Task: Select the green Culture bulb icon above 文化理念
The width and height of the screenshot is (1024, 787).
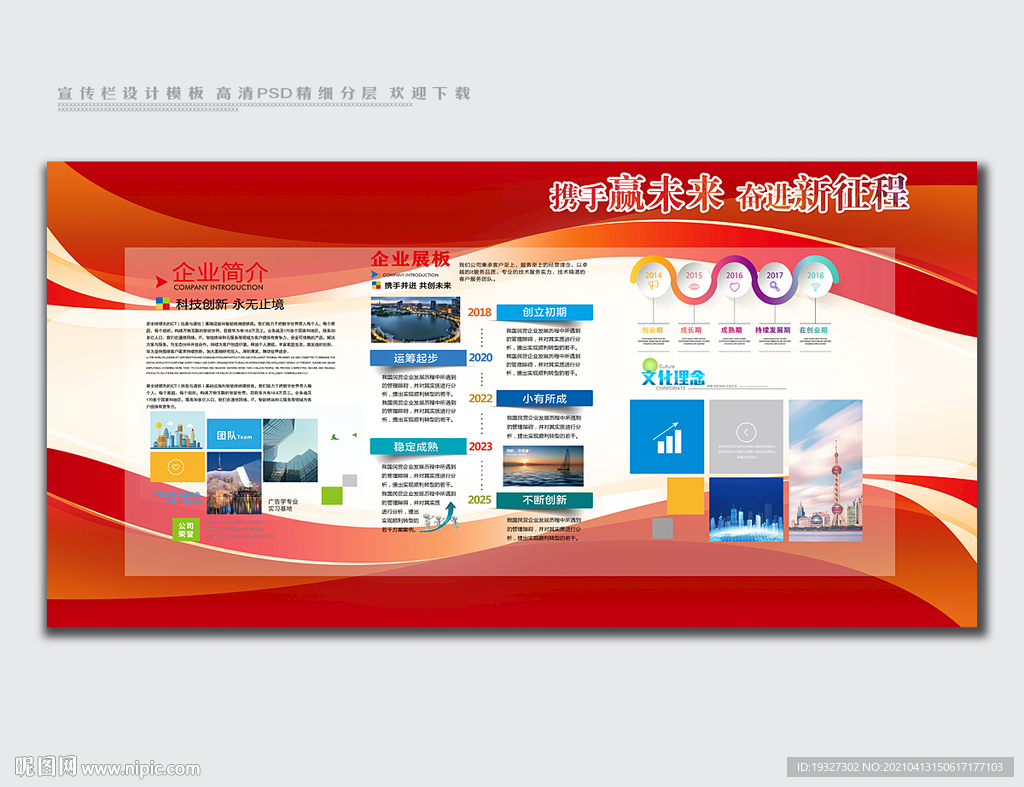Action: coord(649,364)
